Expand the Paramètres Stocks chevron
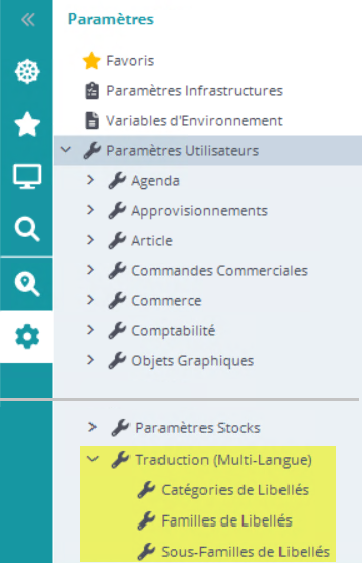 92,427
